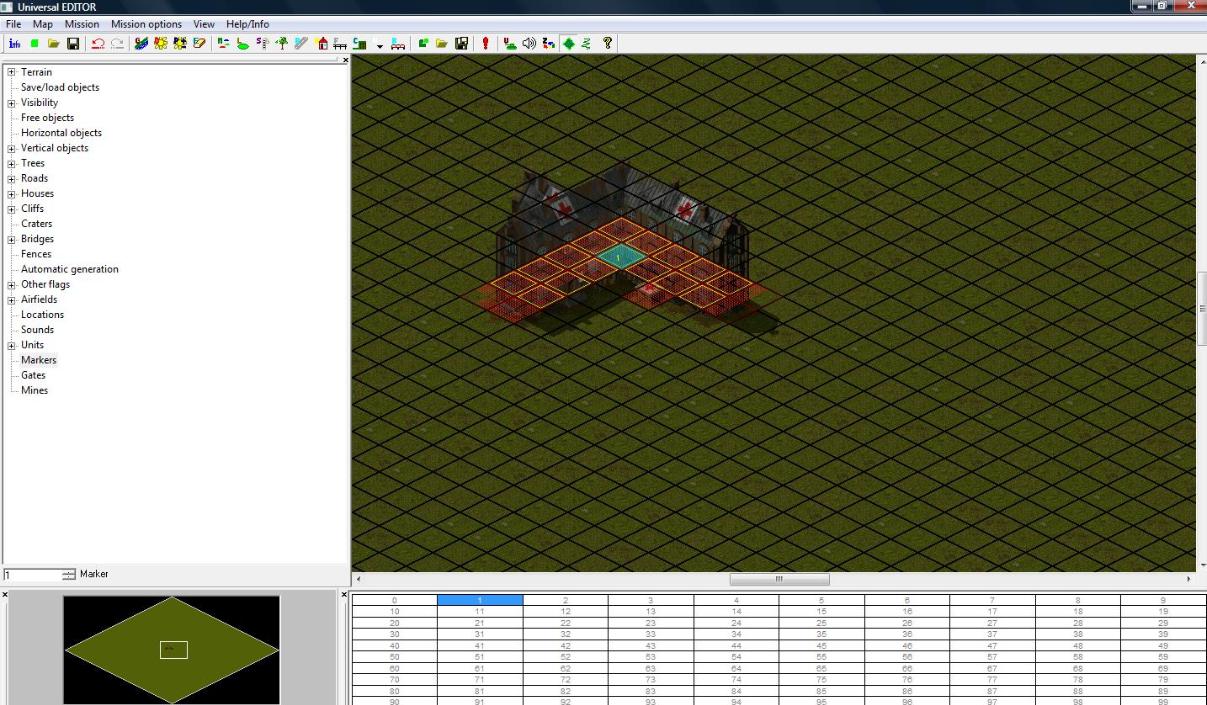Select the tree placement tool icon
The height and width of the screenshot is (705, 1207).
(x=281, y=43)
